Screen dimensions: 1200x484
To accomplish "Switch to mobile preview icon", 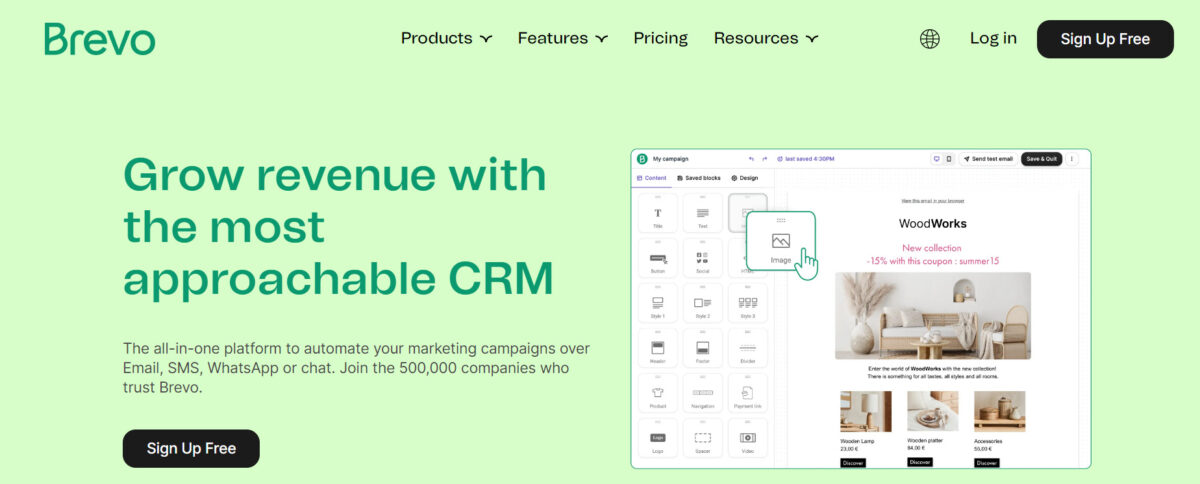I will tap(949, 159).
